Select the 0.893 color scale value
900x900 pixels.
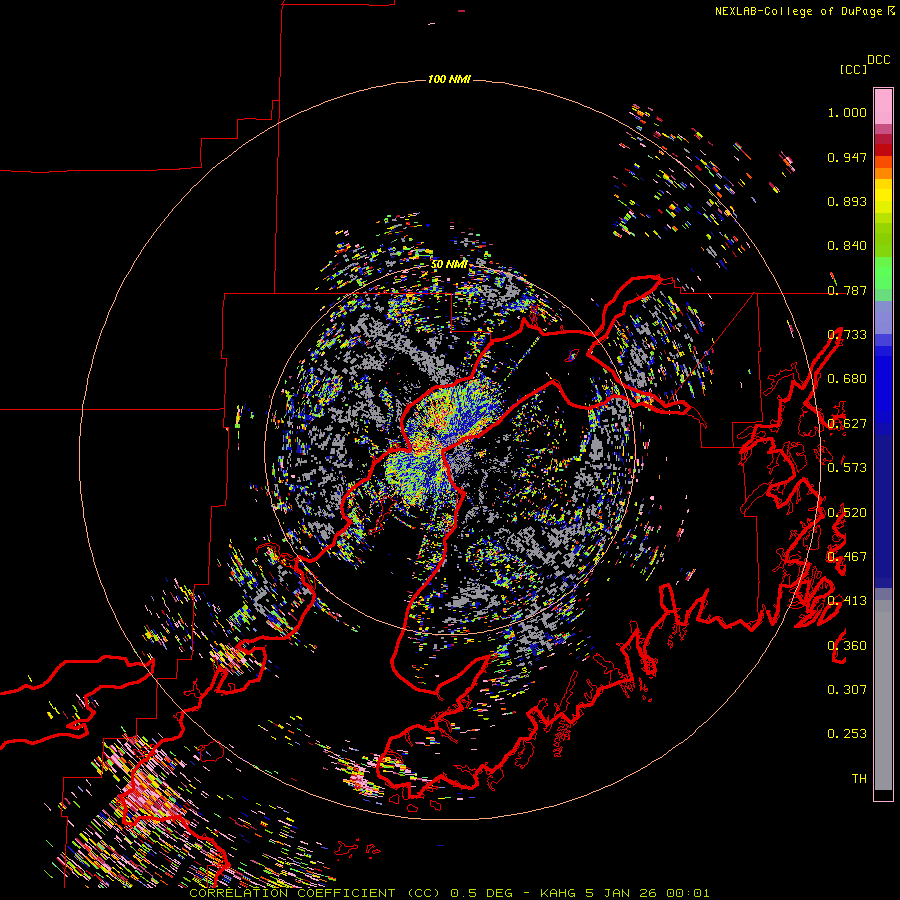[847, 201]
